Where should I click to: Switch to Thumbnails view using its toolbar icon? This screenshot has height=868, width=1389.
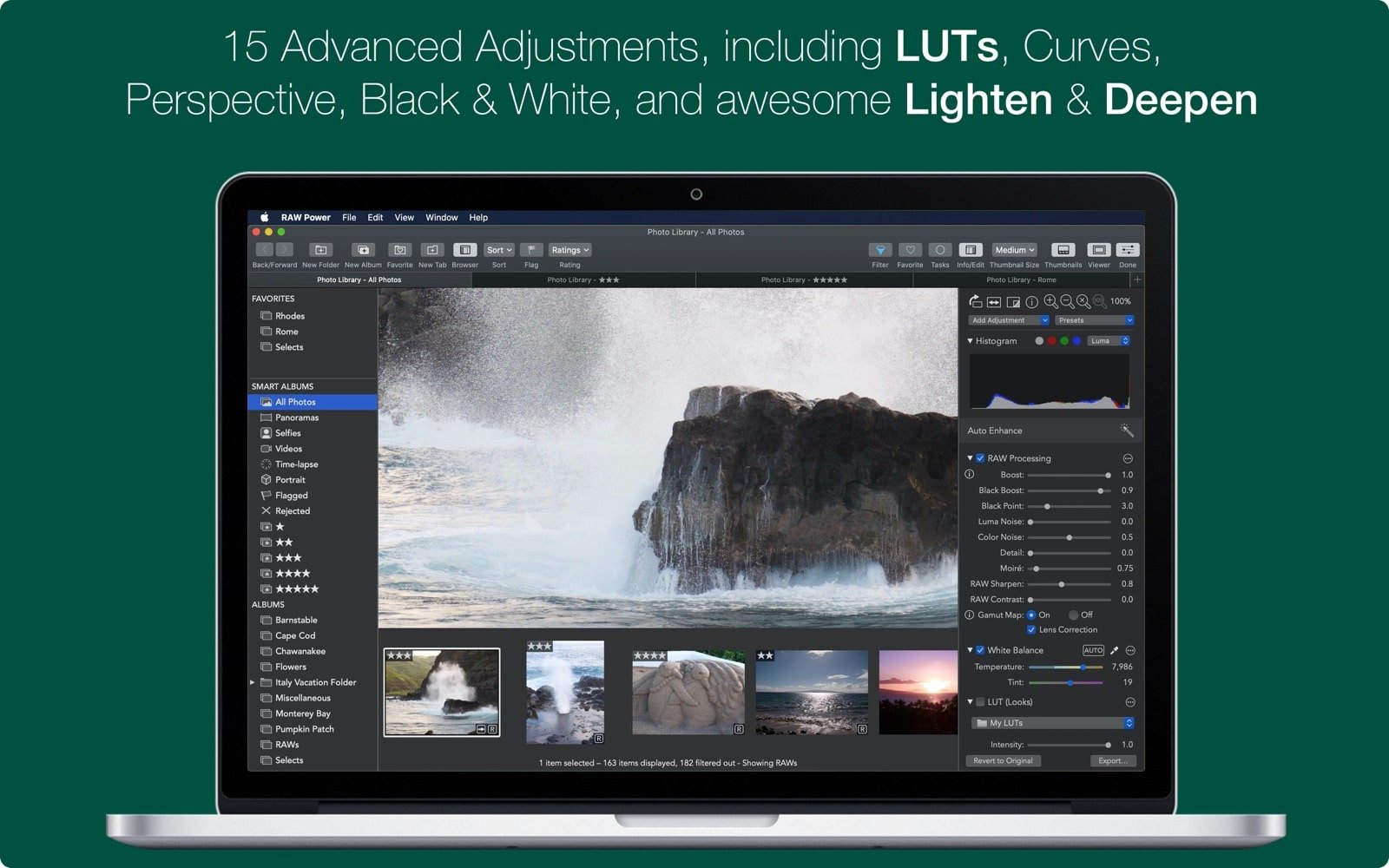(1063, 250)
